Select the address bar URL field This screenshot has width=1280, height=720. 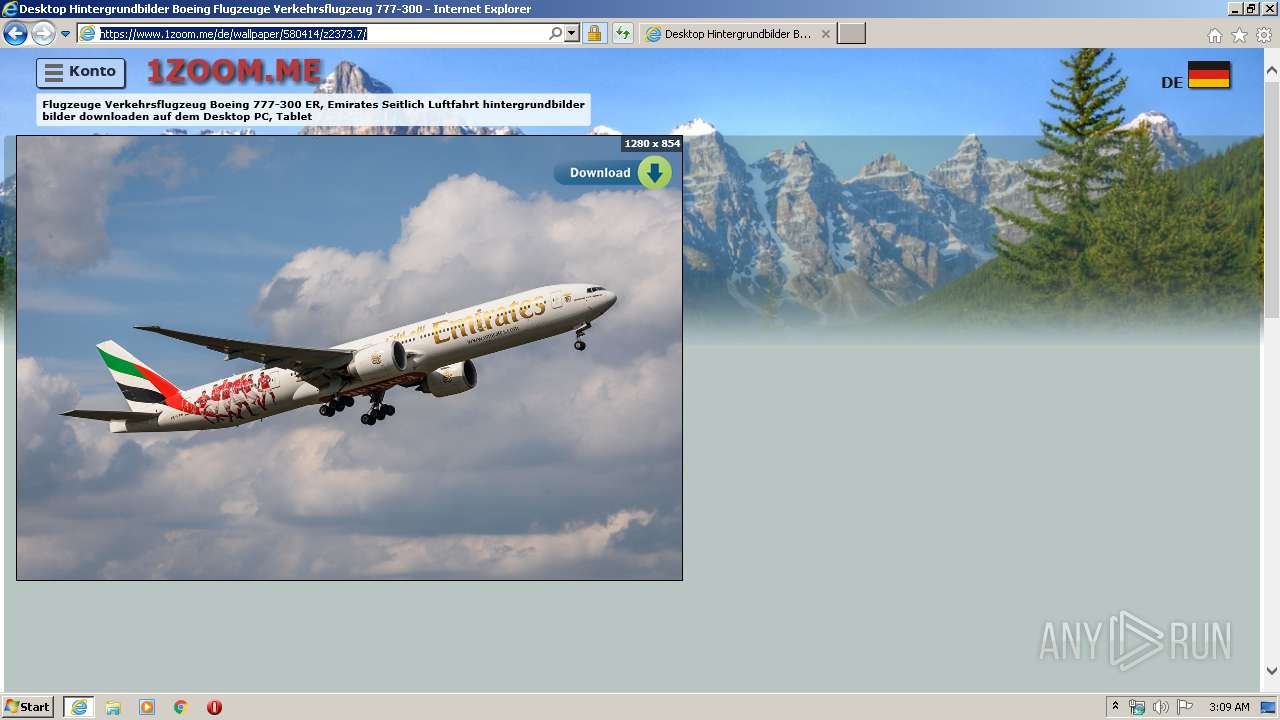tap(322, 34)
